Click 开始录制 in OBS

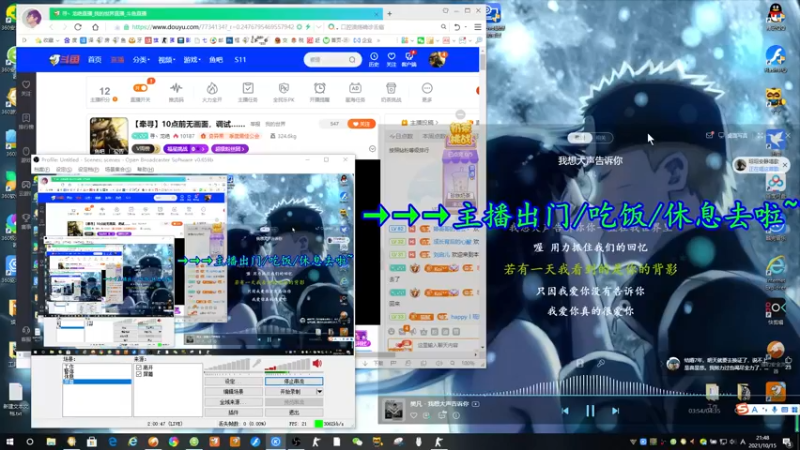[x=290, y=392]
